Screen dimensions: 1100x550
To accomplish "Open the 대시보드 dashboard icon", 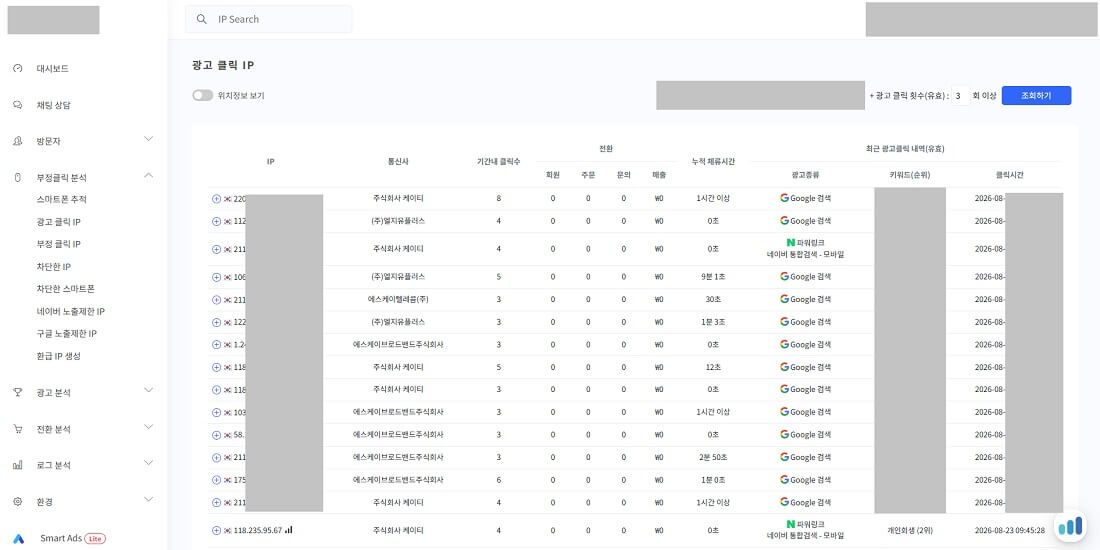I will coord(18,69).
